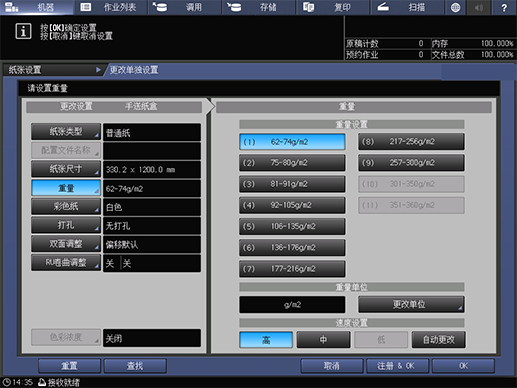Set speed to 低 (low)
This screenshot has height=388, width=517.
point(381,340)
